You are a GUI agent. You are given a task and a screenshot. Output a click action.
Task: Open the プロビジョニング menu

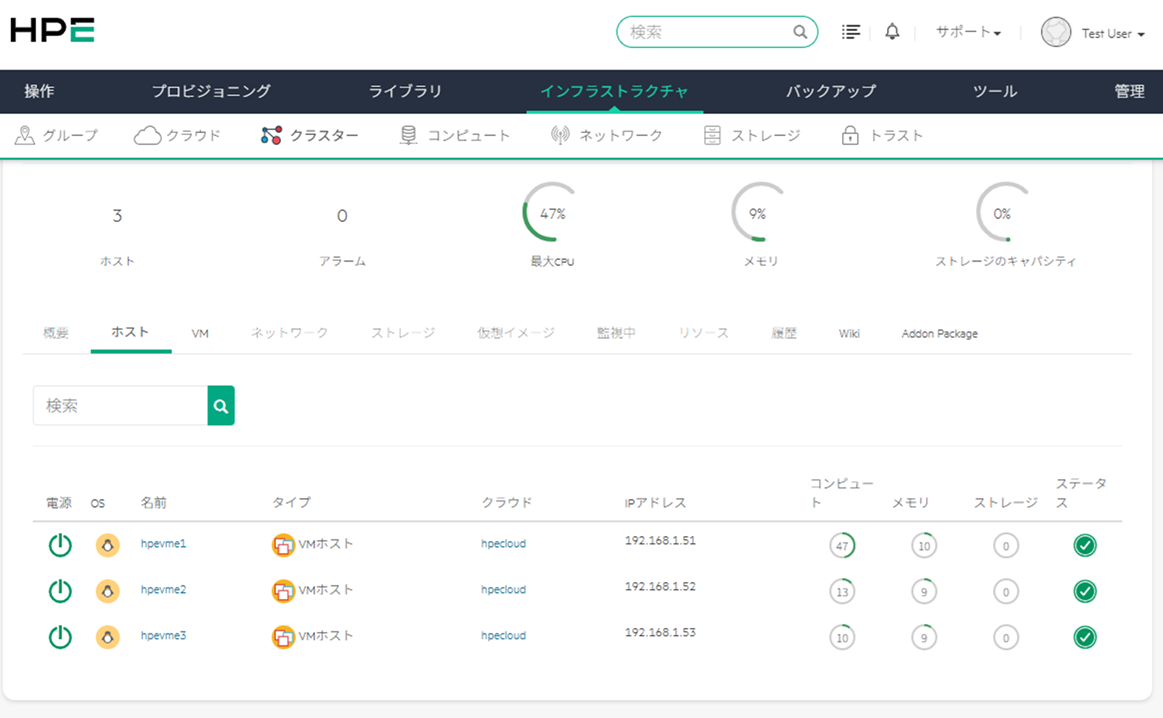pyautogui.click(x=211, y=91)
